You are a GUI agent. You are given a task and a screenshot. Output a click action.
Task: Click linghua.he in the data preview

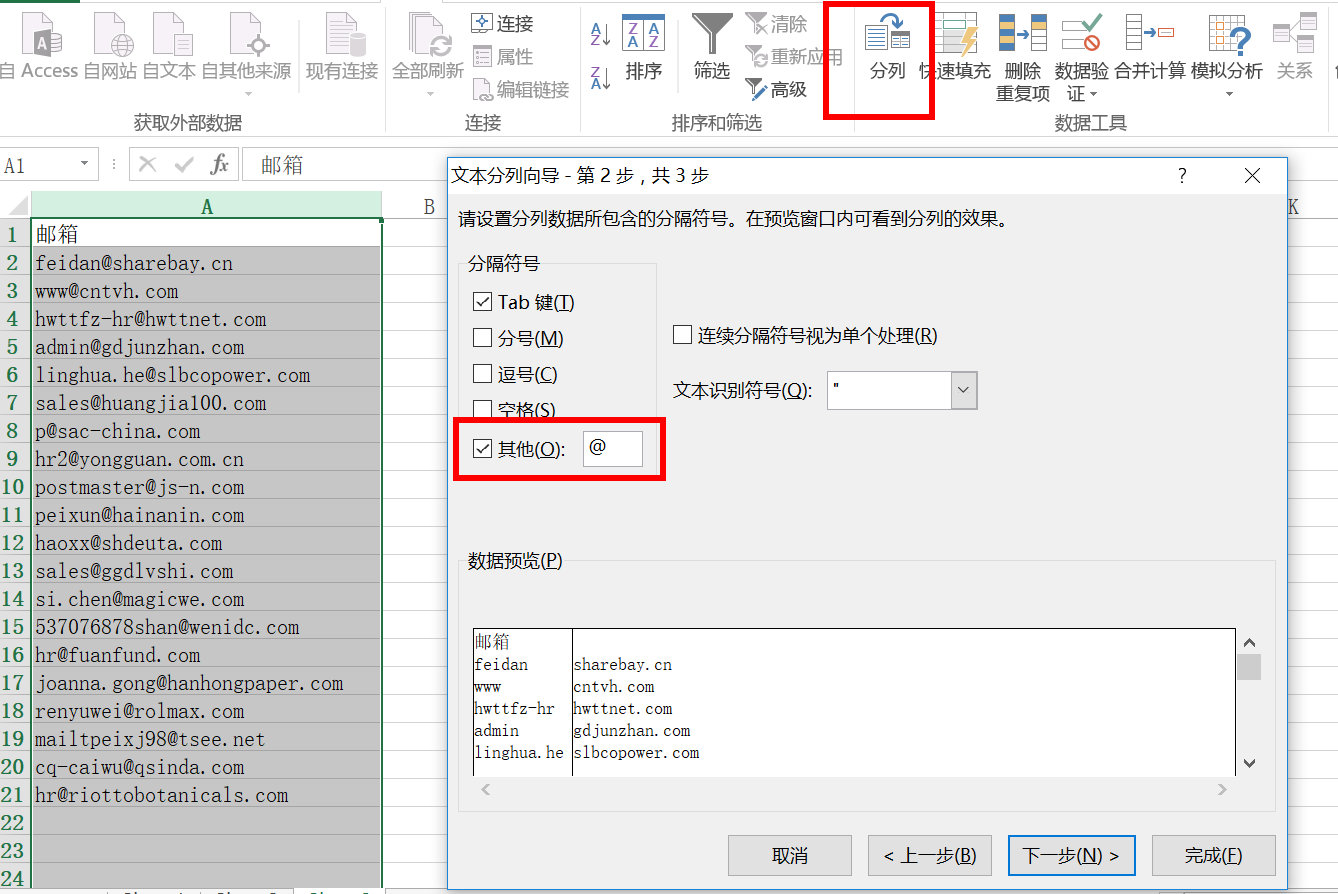coord(519,753)
